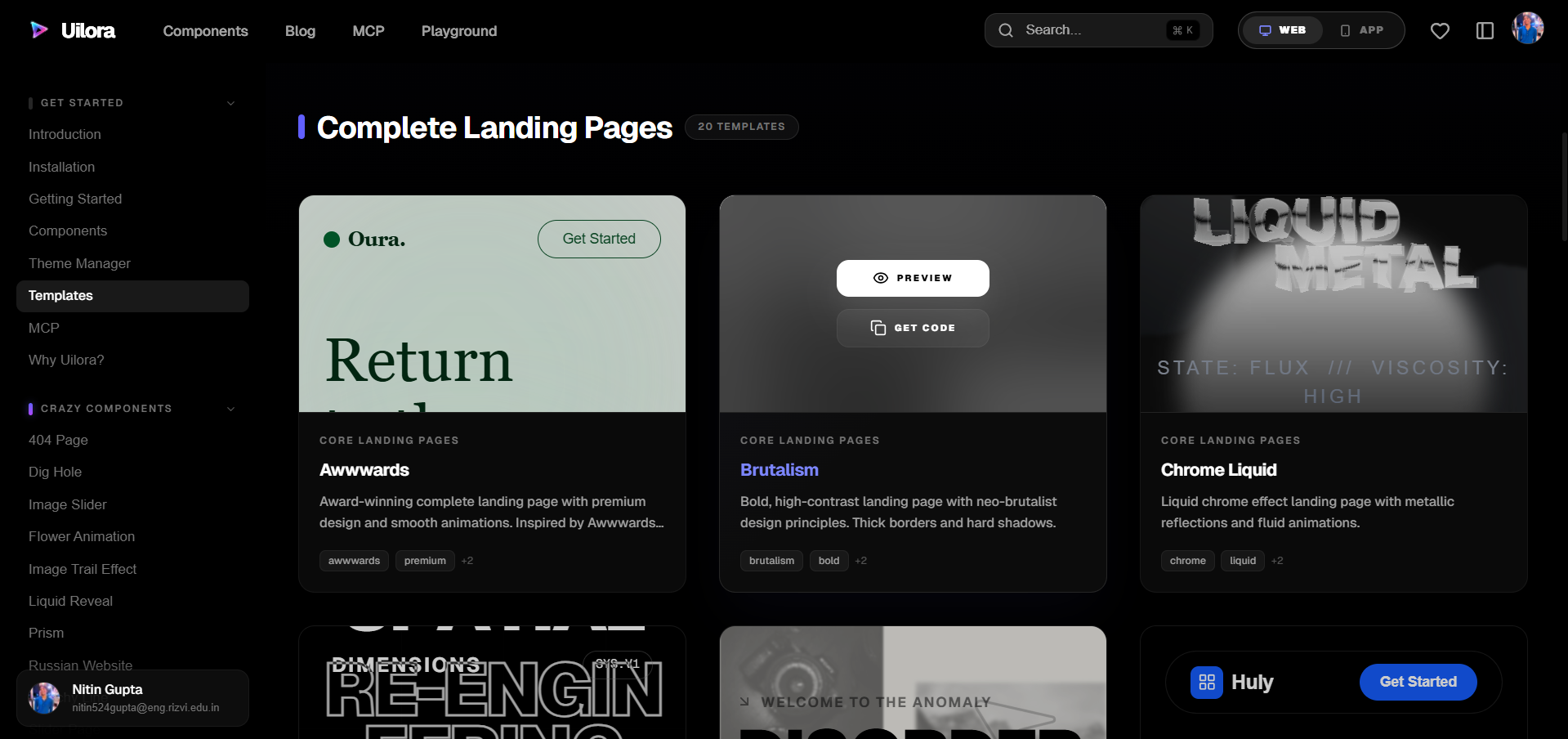The height and width of the screenshot is (739, 1568).
Task: Toggle sidebar layout panel icon
Action: tap(1485, 31)
